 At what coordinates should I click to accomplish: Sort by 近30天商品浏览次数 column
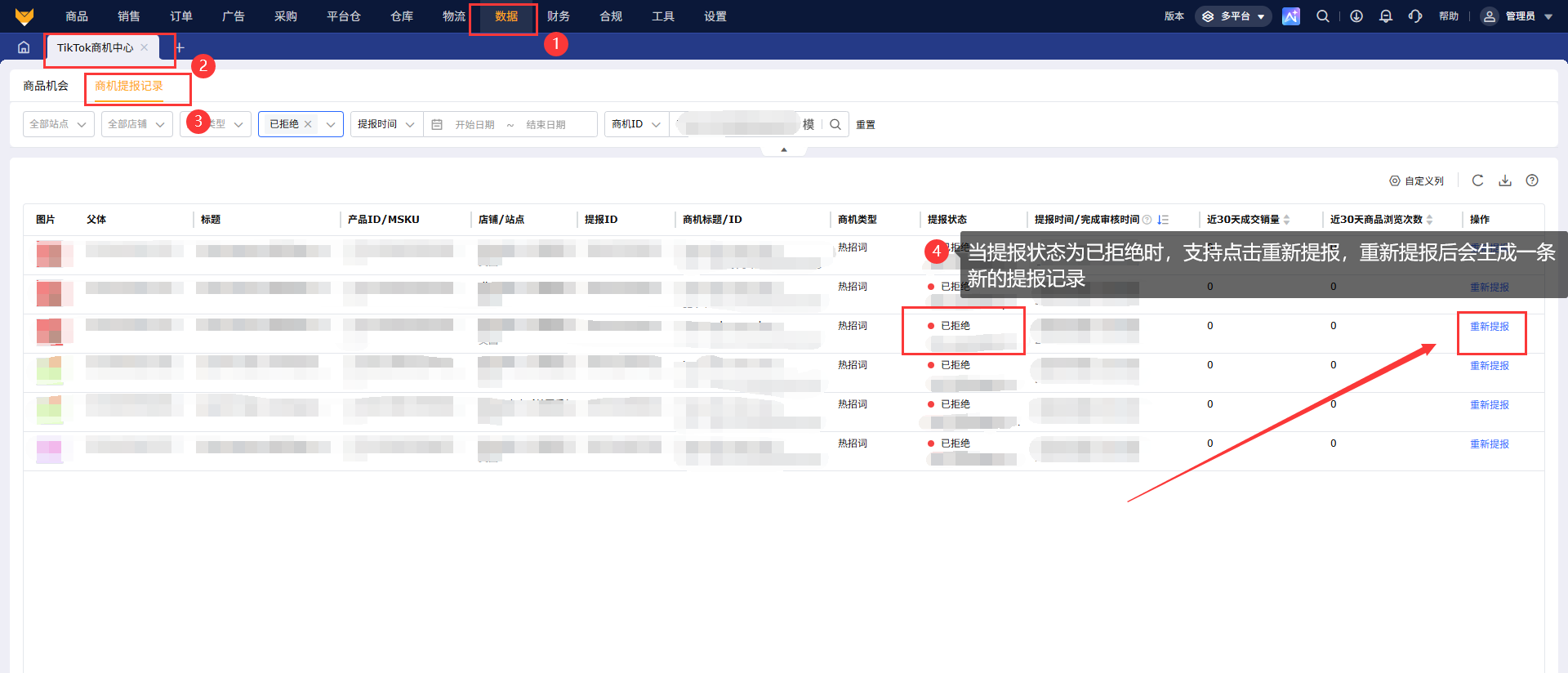tap(1429, 220)
